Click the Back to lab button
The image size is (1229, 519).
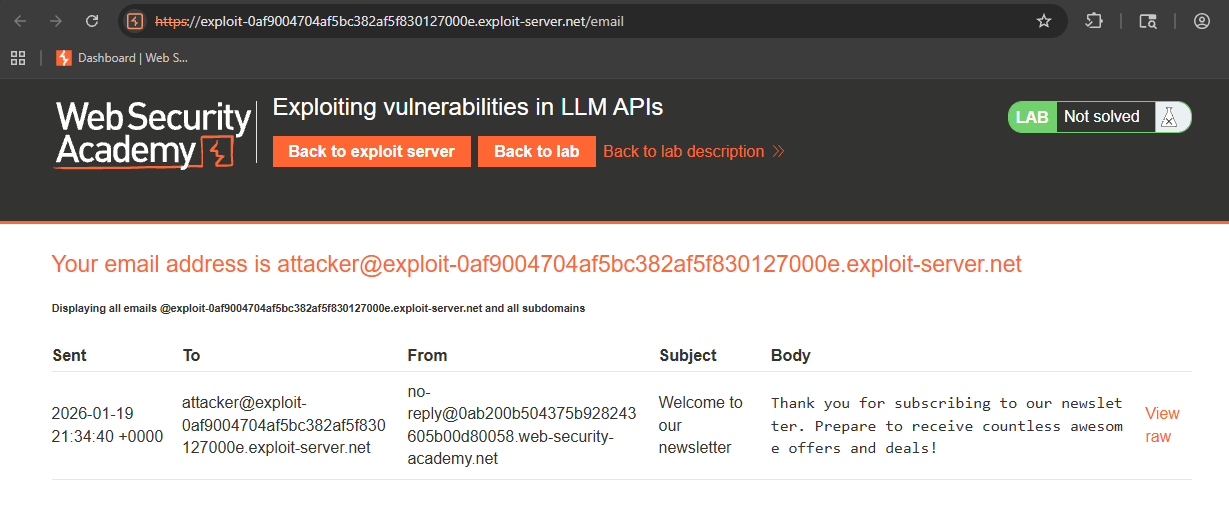click(x=536, y=151)
